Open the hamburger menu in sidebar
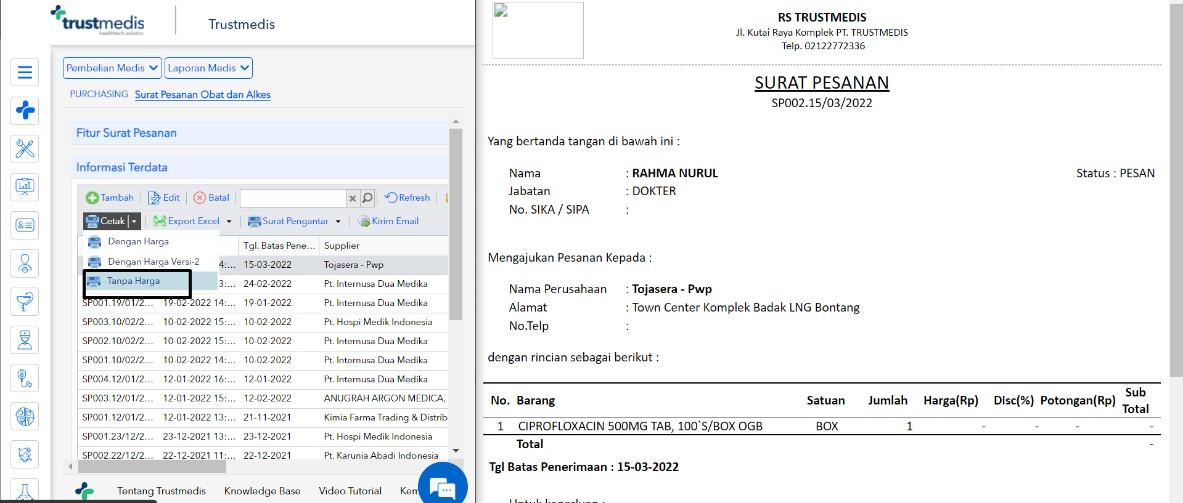 tap(25, 72)
